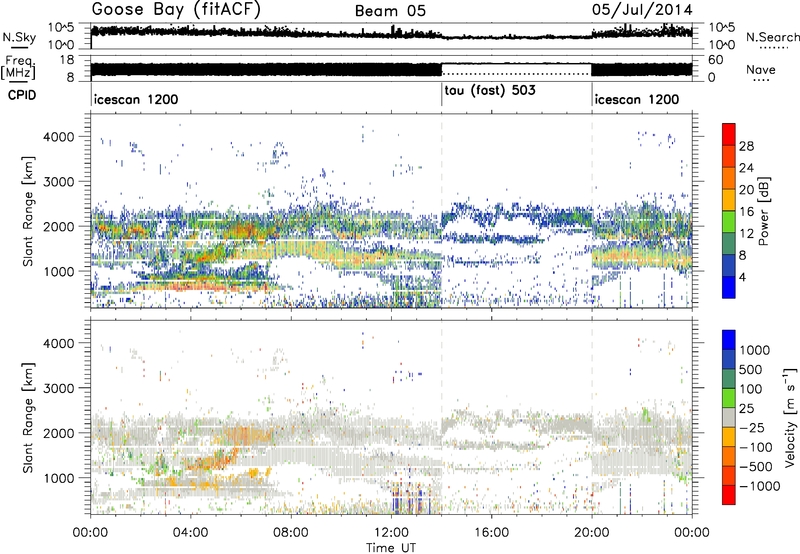The width and height of the screenshot is (800, 554).
Task: Click the 10^0 tick right of the noise panel
Action: click(x=721, y=45)
